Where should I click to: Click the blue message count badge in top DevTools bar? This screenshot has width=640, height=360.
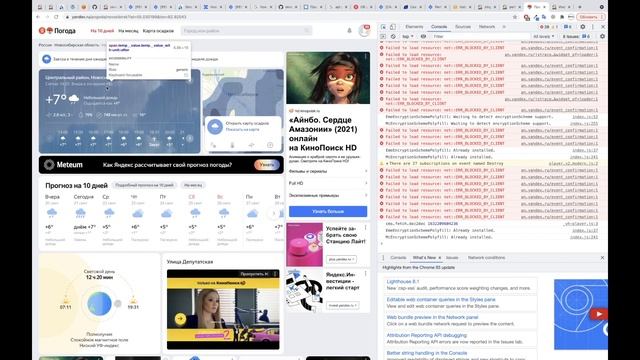tap(567, 27)
